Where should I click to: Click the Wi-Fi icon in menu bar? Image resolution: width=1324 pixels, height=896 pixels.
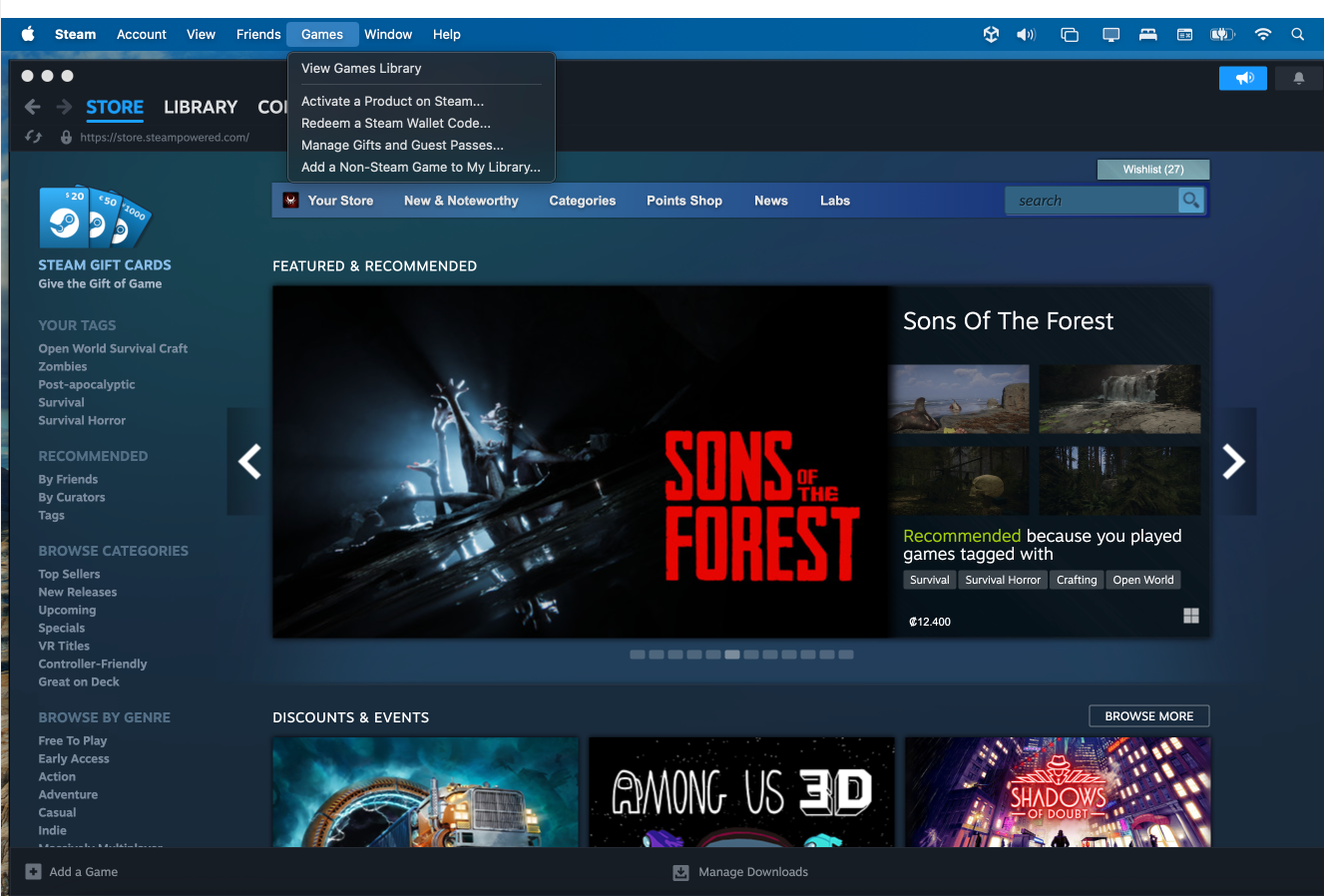tap(1263, 34)
